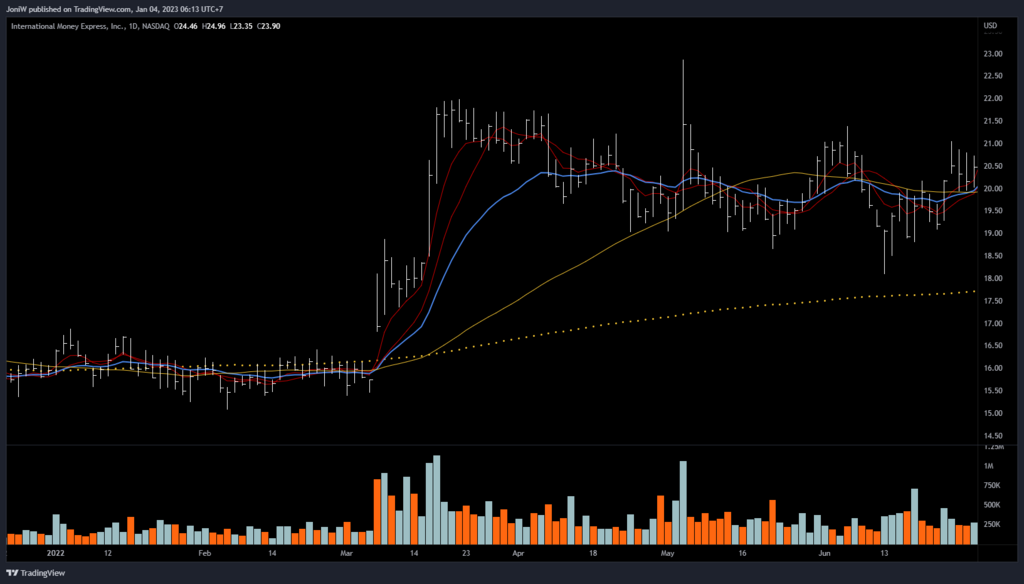This screenshot has width=1024, height=584.
Task: Click the 17.00 price axis label
Action: tap(991, 324)
